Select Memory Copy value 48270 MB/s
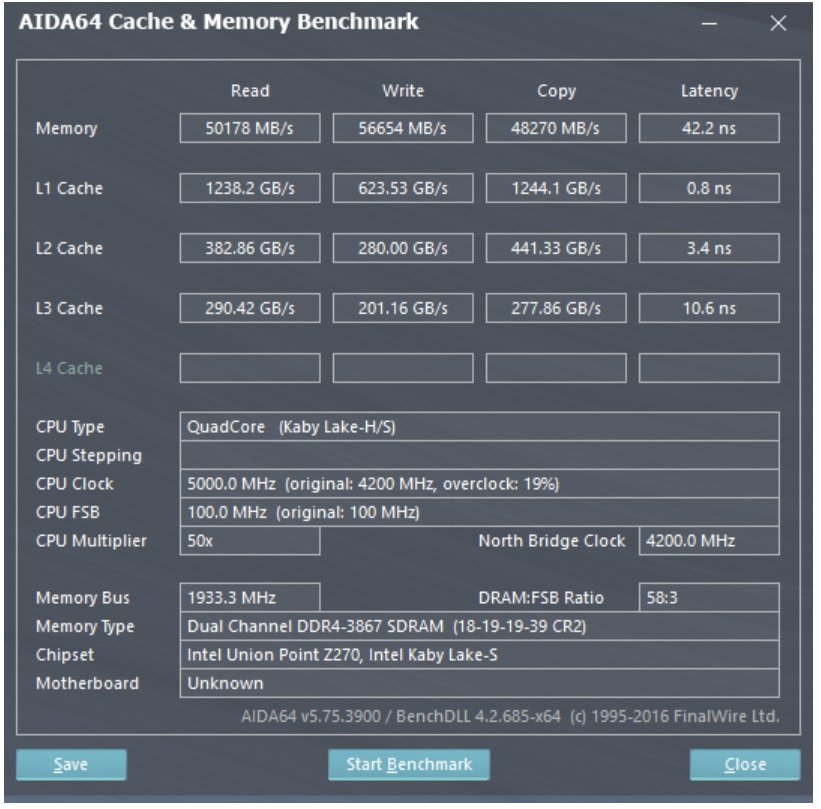 (556, 128)
